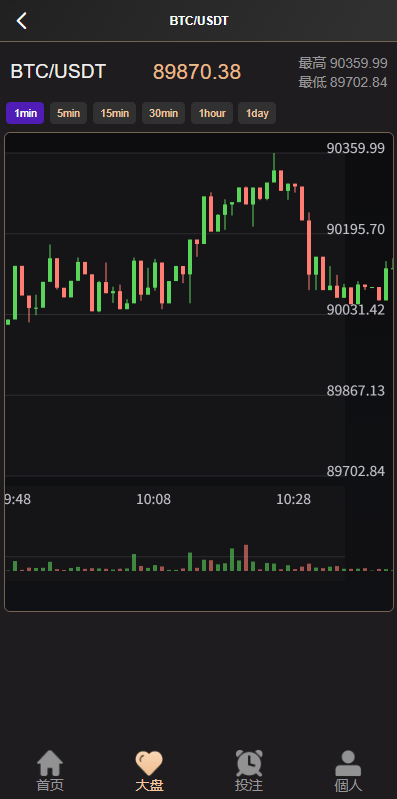Click the 最低 89702.84 low value
Image resolution: width=397 pixels, height=799 pixels.
pos(342,83)
